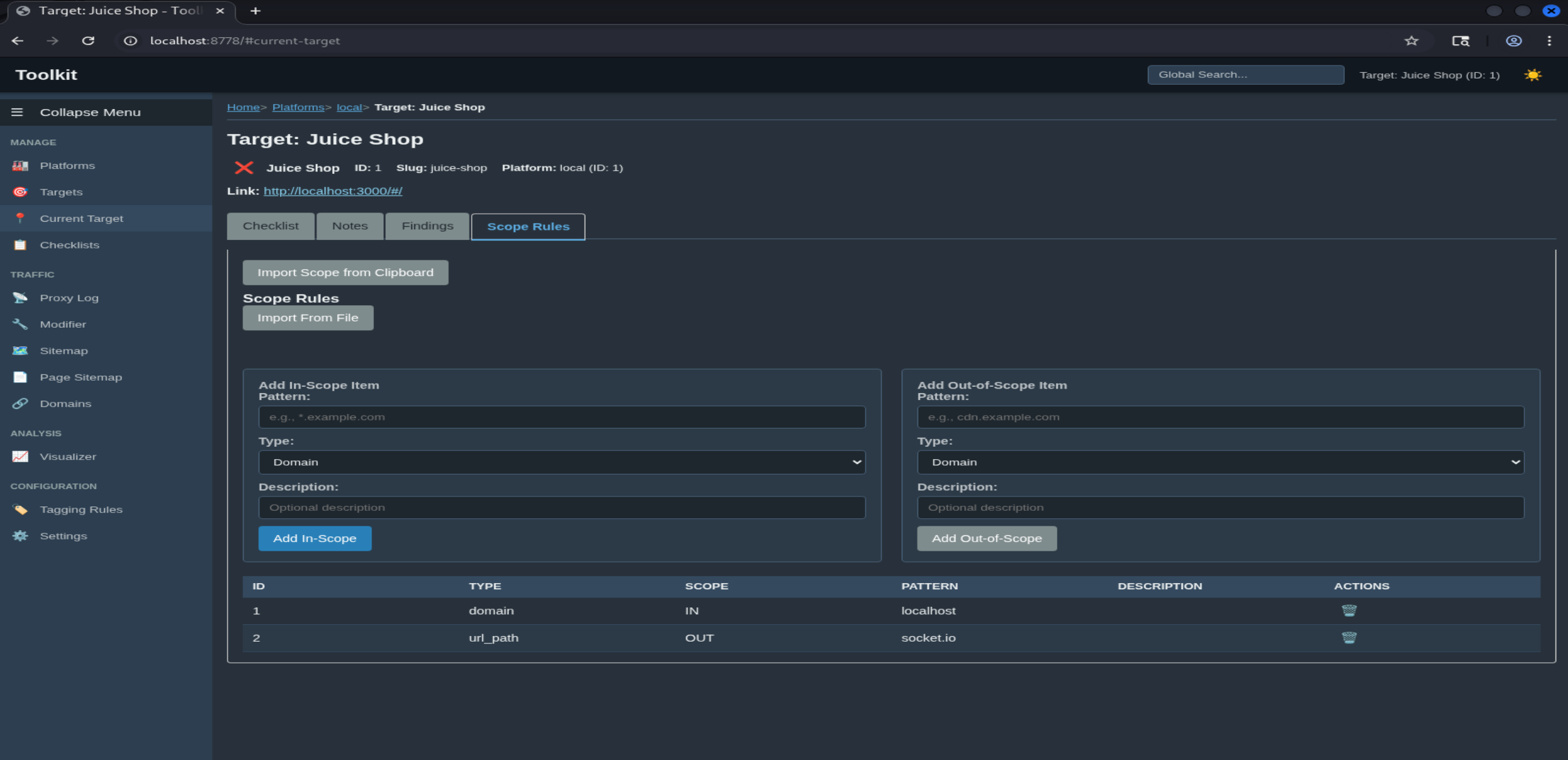Open the Out-of-Scope Type dropdown
The height and width of the screenshot is (760, 1568).
(x=1221, y=462)
